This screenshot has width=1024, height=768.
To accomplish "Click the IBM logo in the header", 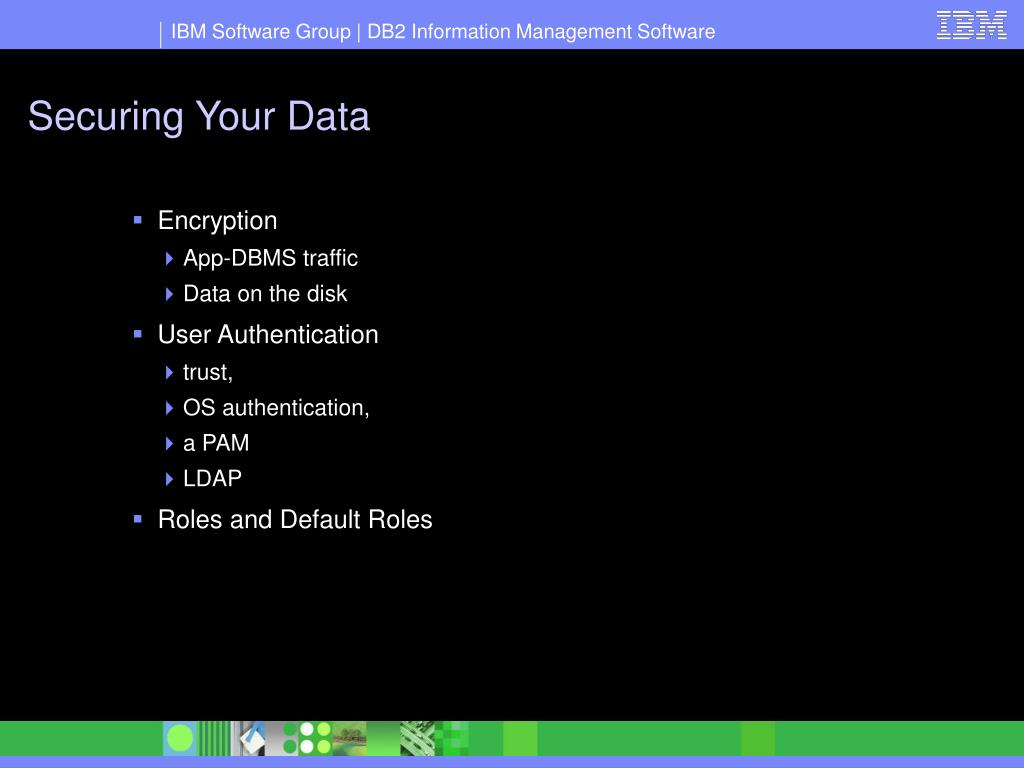I will (x=971, y=25).
